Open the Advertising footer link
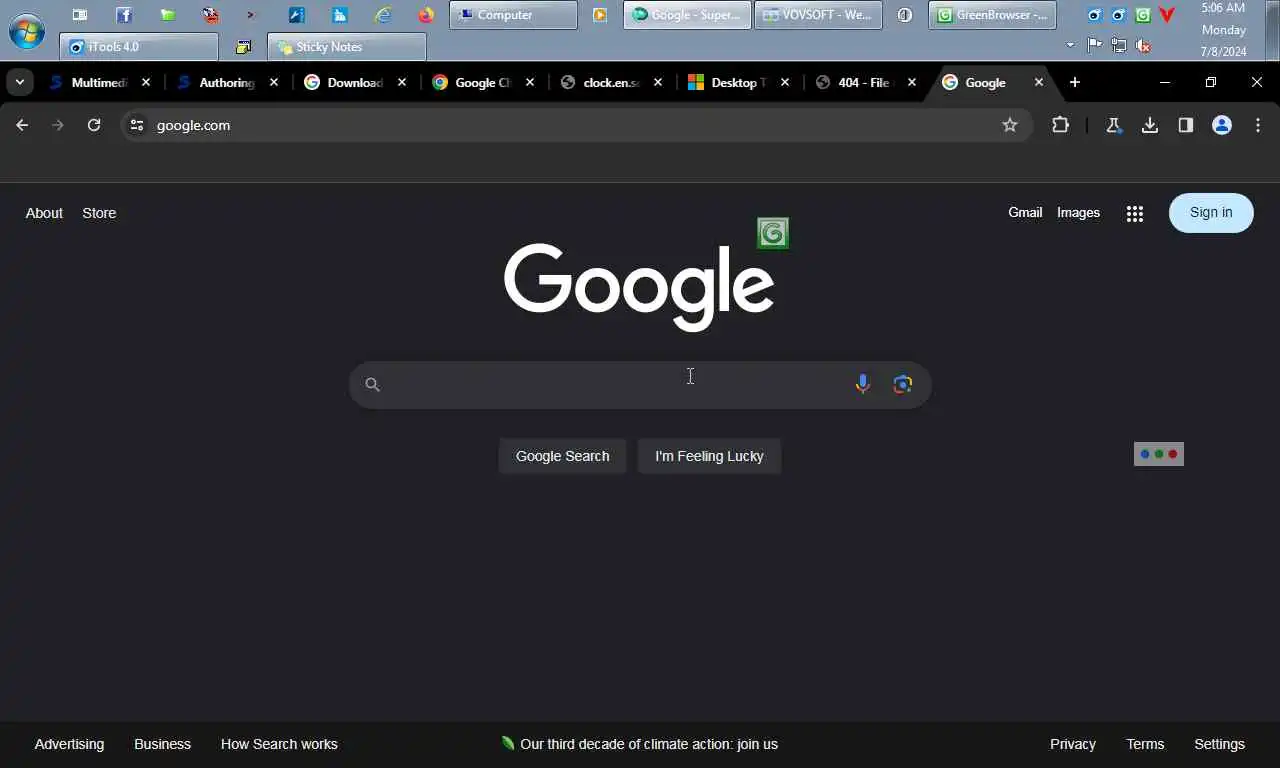The width and height of the screenshot is (1280, 768). [69, 744]
